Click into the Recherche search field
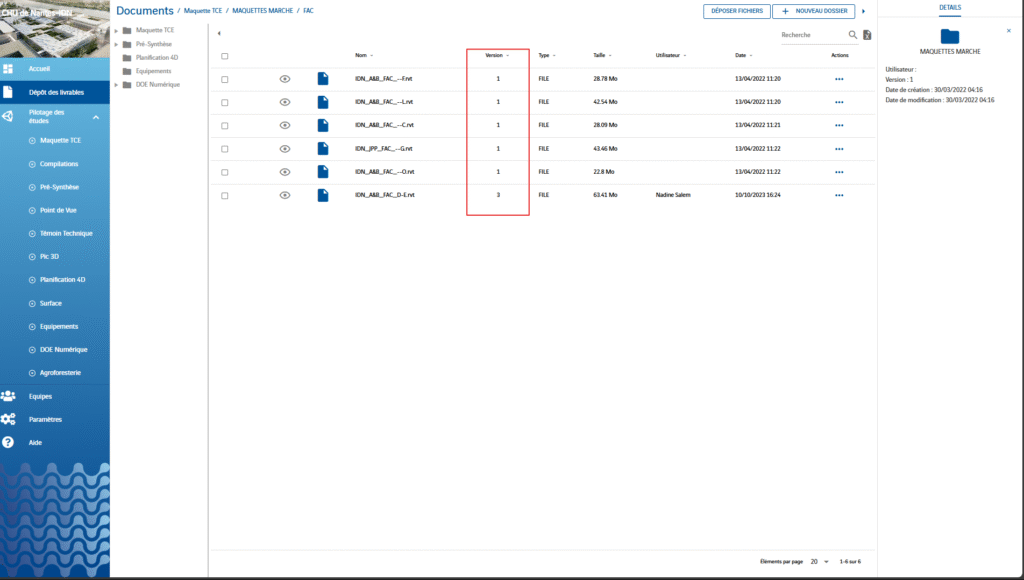Image resolution: width=1024 pixels, height=580 pixels. 811,35
